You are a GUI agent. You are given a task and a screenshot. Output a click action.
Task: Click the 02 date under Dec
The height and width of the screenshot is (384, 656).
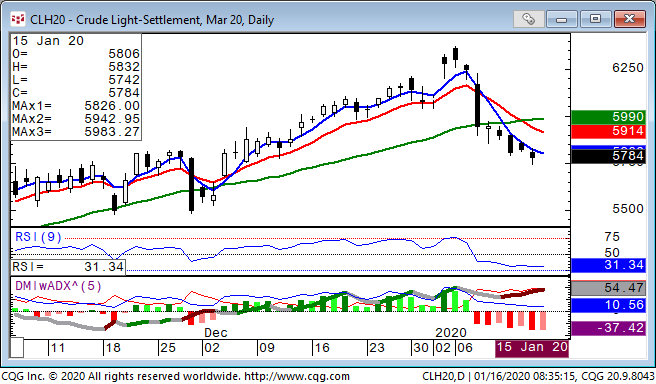(212, 348)
